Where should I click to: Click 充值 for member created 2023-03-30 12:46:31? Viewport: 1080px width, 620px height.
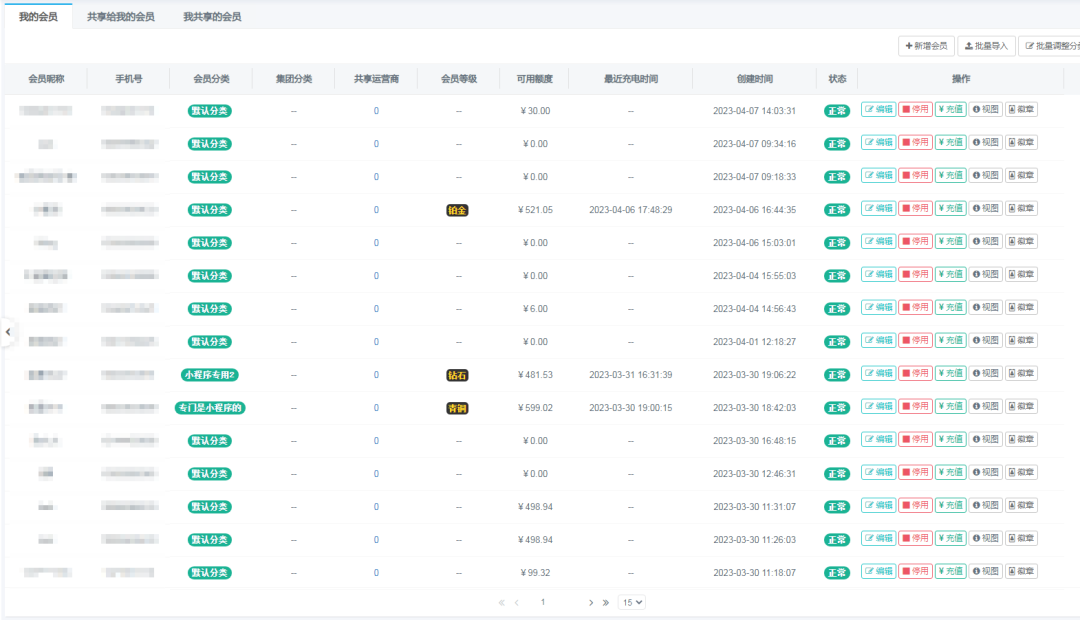pyautogui.click(x=951, y=473)
